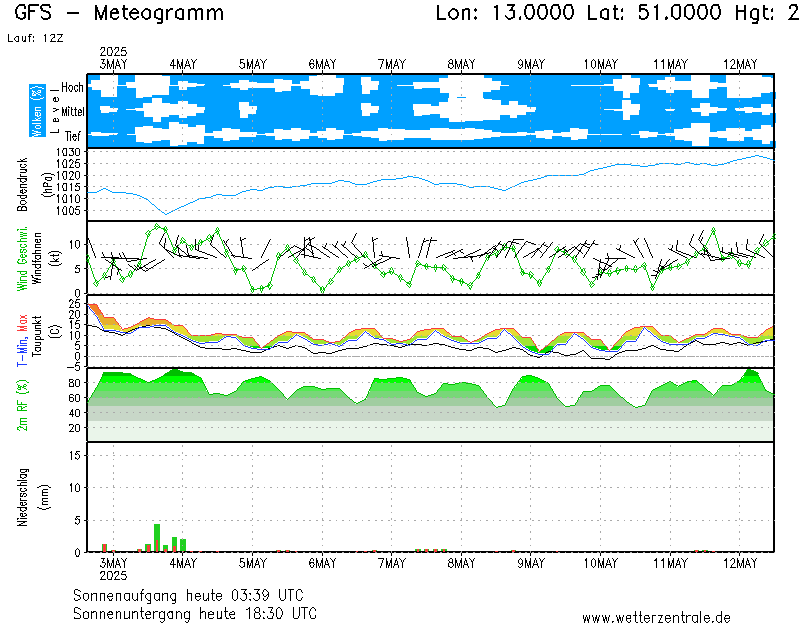
Task: Click the 'Tief' cloud level label
Action: pyautogui.click(x=73, y=136)
